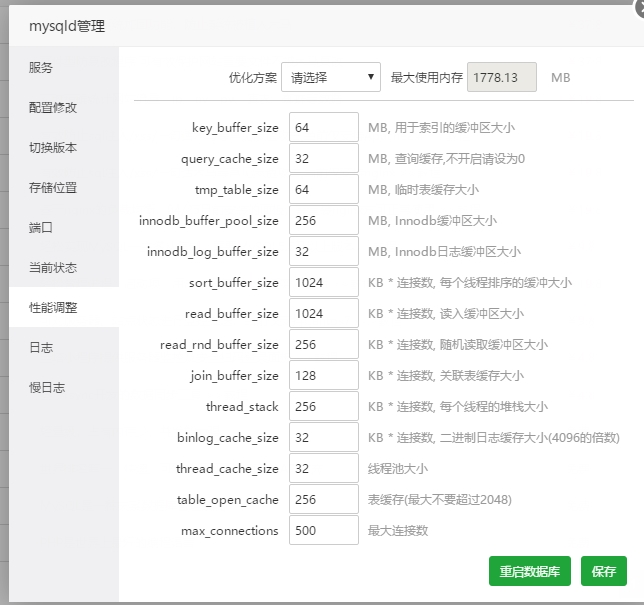The width and height of the screenshot is (644, 605).
Task: Focus the innodb_log_buffer_size input field
Action: pyautogui.click(x=324, y=251)
